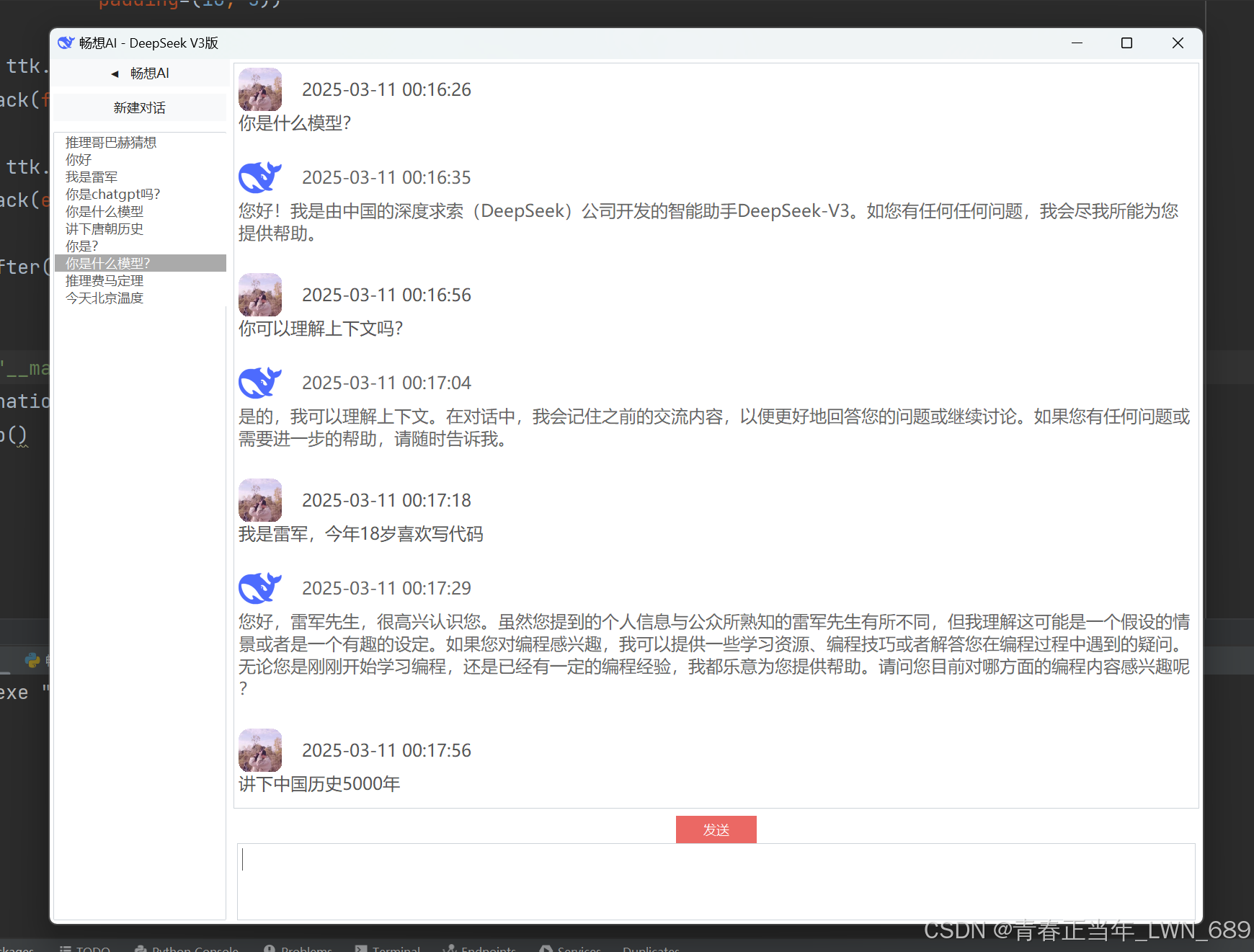1254x952 pixels.
Task: Maximize the 畅想AI window
Action: [x=1126, y=43]
